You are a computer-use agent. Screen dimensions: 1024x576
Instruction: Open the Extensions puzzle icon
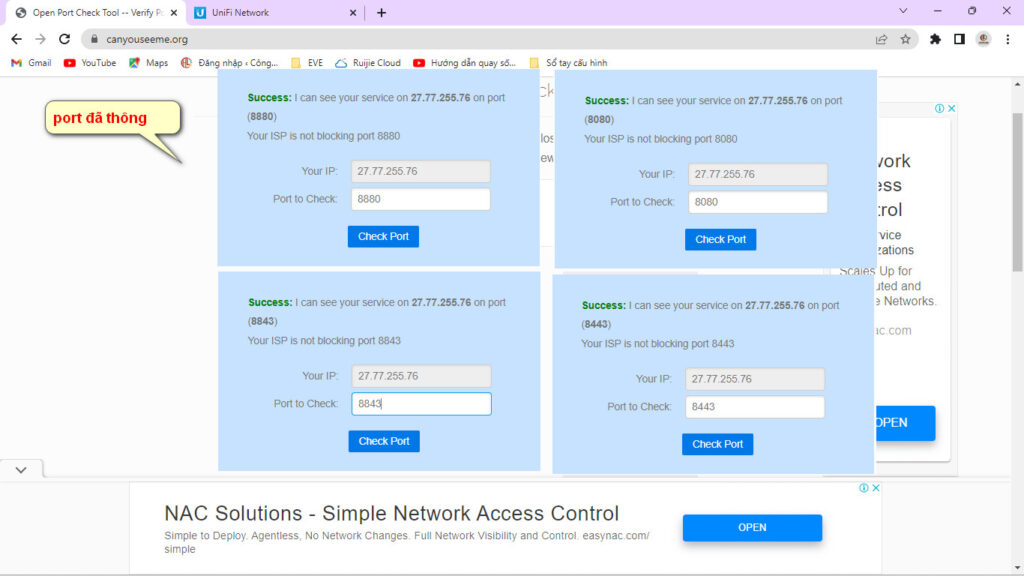[x=935, y=39]
